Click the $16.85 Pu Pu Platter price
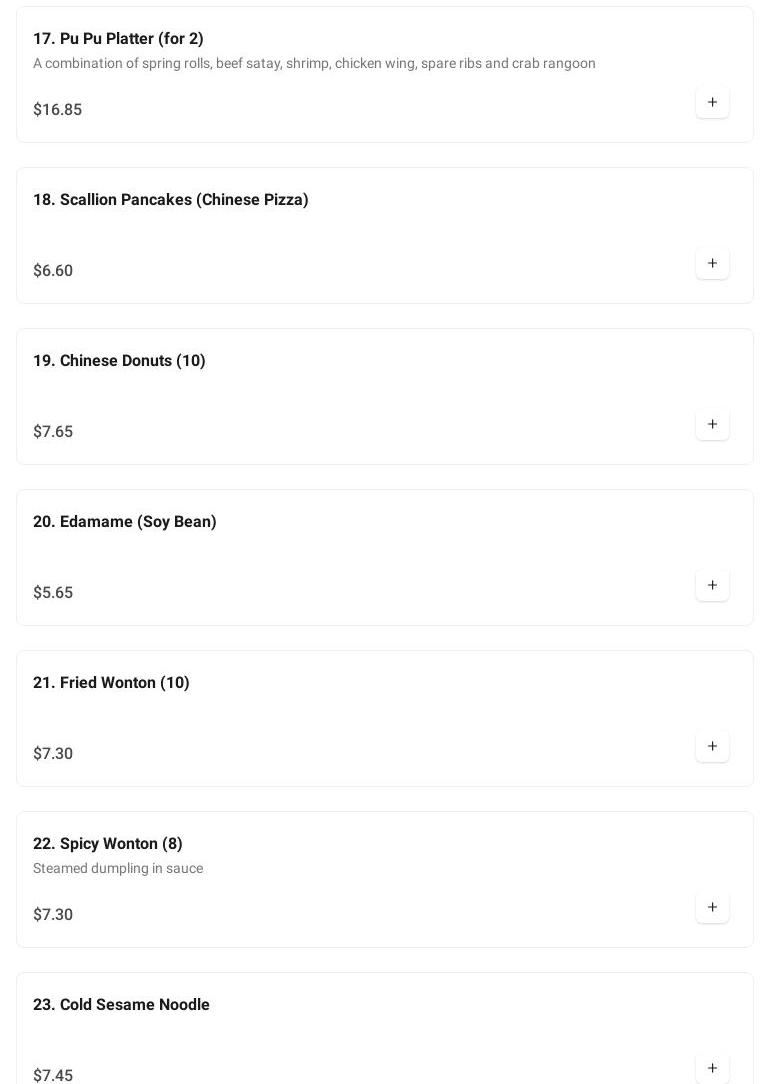770x1084 pixels. point(57,109)
